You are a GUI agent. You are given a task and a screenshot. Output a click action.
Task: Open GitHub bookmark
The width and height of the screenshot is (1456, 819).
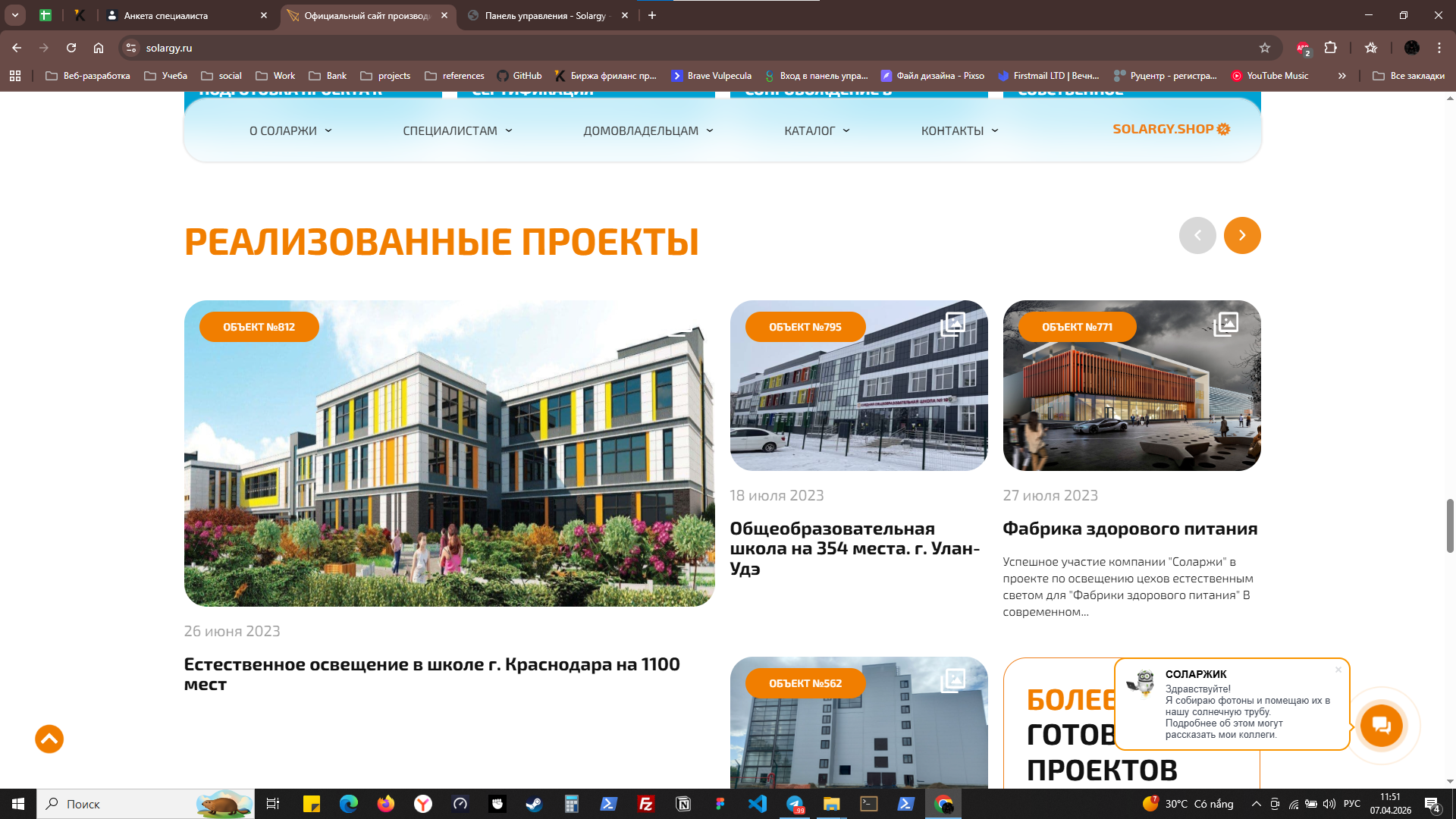pyautogui.click(x=519, y=76)
